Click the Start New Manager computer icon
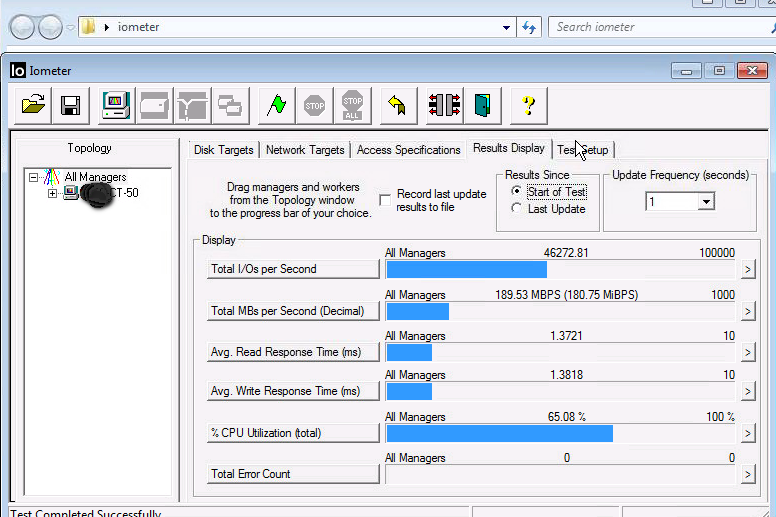Image resolution: width=776 pixels, height=517 pixels. tap(115, 105)
